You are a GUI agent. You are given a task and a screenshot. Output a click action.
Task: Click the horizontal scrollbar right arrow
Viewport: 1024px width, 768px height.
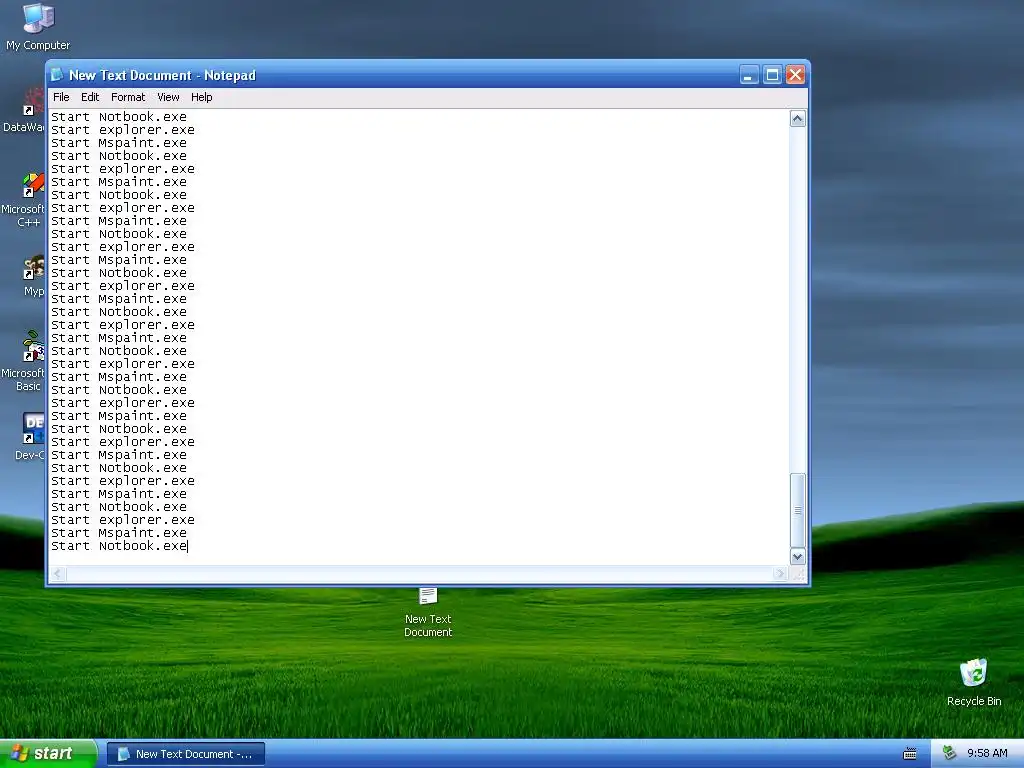click(x=780, y=573)
